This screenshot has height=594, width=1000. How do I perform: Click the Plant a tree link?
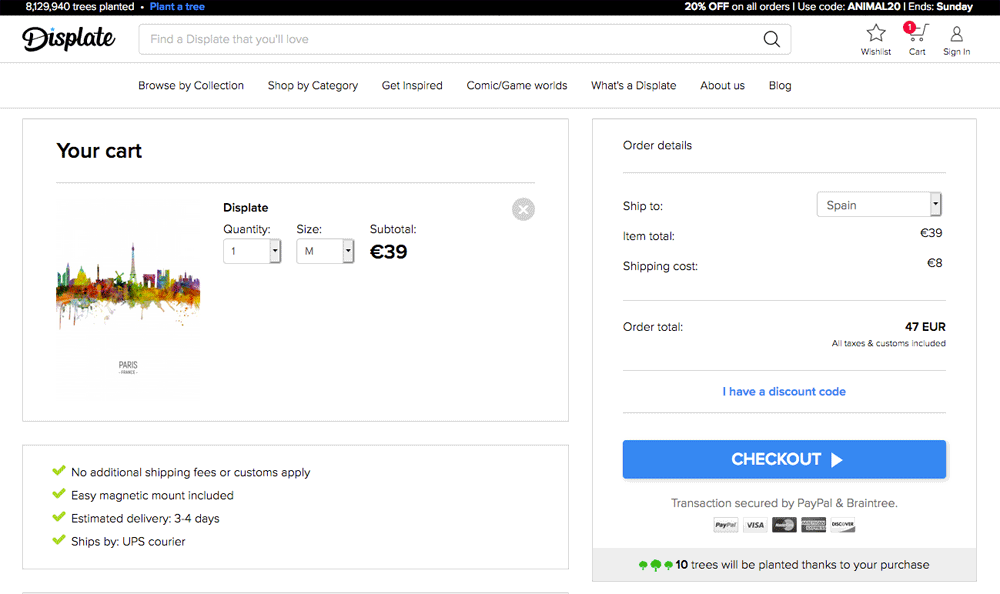pos(177,7)
